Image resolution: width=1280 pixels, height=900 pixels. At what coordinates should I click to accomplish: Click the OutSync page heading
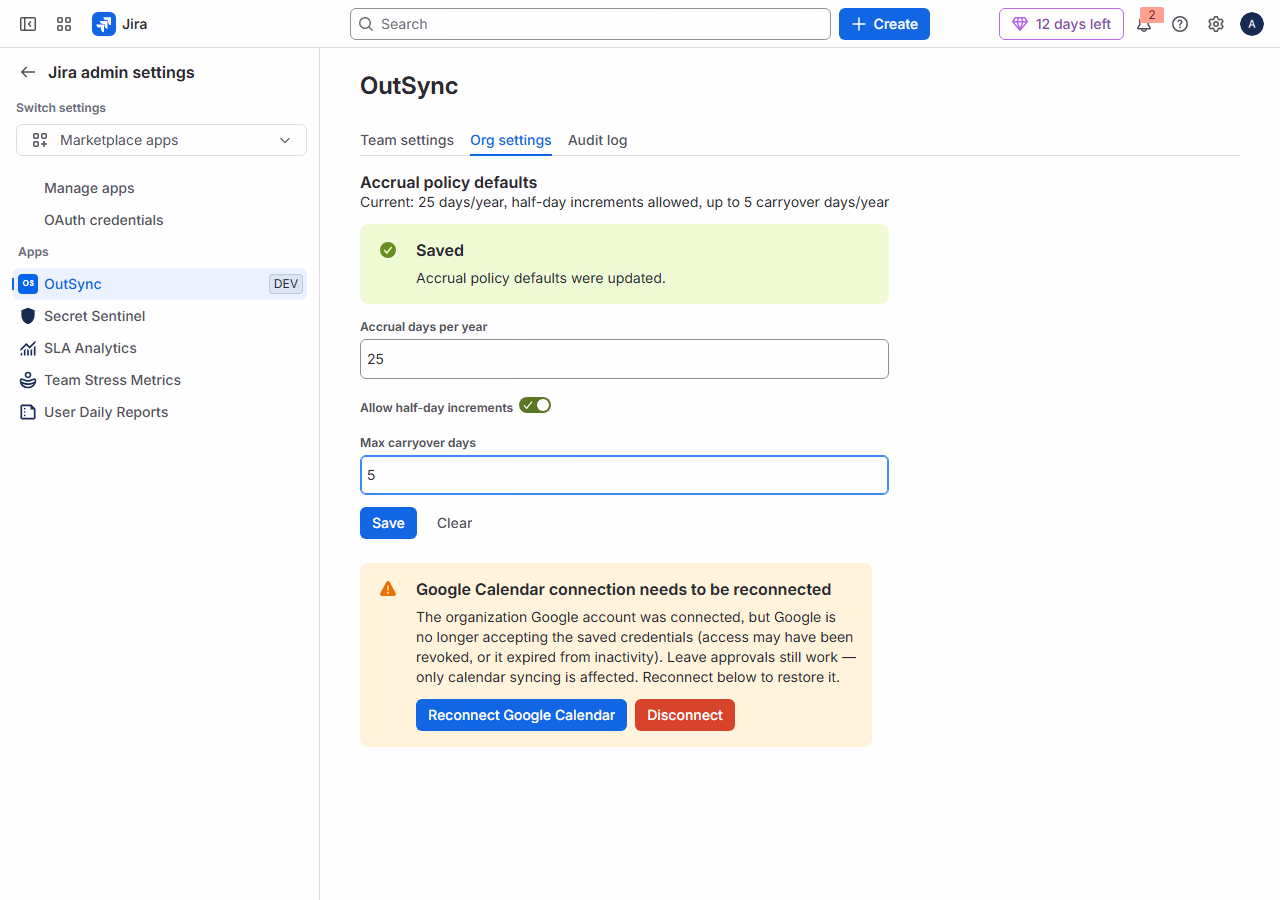(409, 86)
